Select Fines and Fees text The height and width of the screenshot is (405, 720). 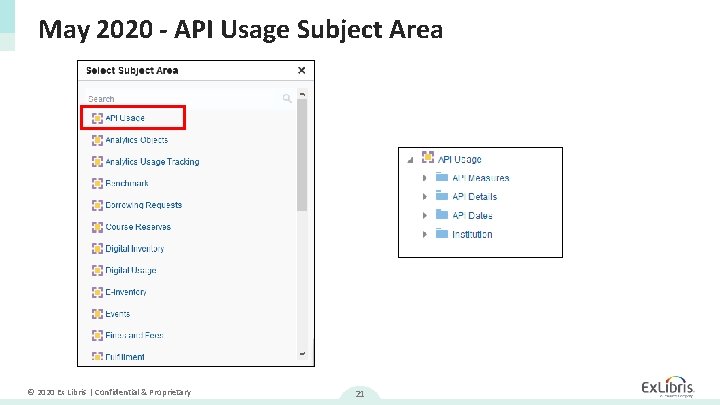134,335
